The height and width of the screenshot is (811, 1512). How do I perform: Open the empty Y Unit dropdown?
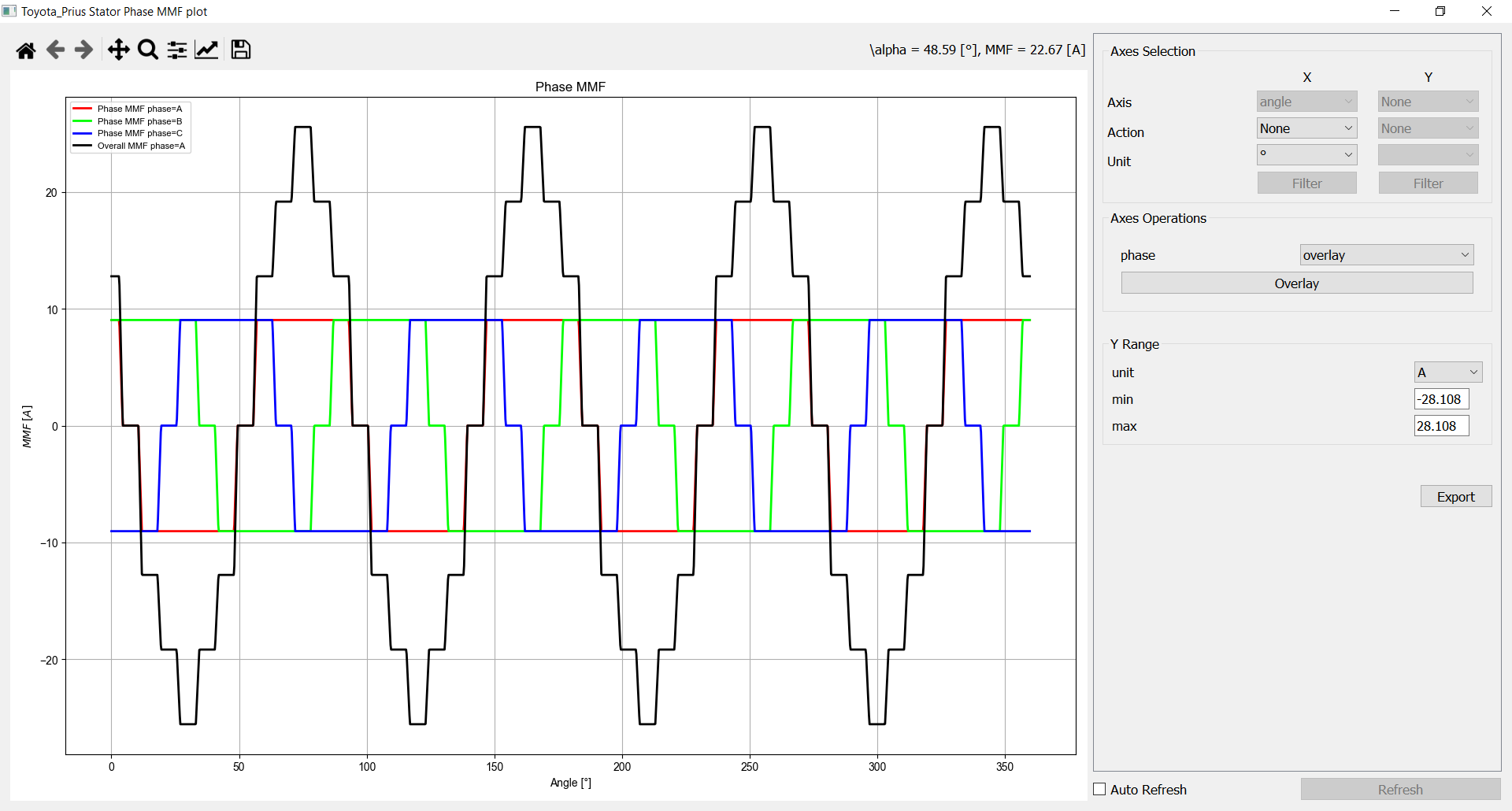click(1428, 154)
